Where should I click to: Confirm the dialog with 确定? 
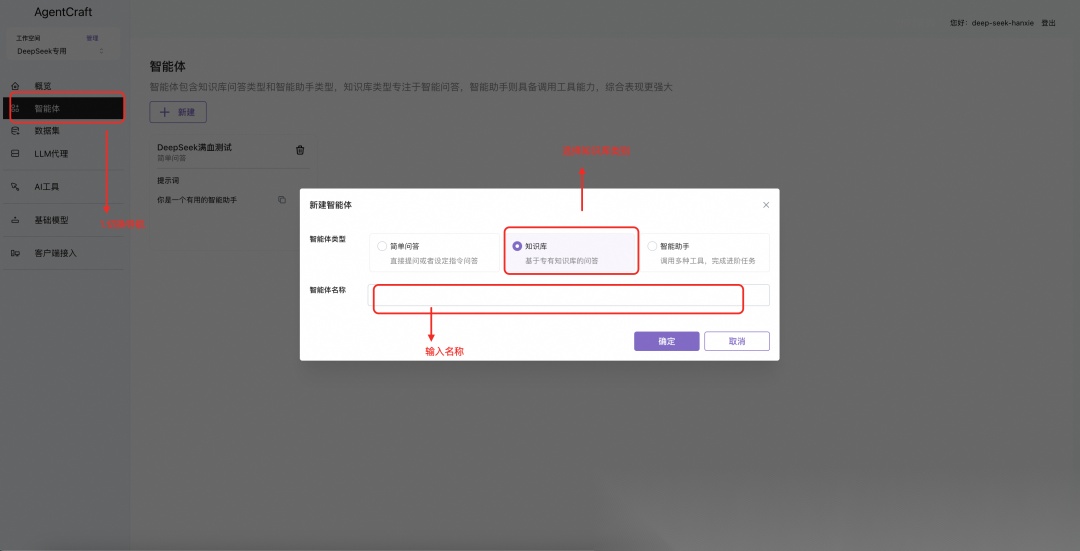[x=667, y=341]
